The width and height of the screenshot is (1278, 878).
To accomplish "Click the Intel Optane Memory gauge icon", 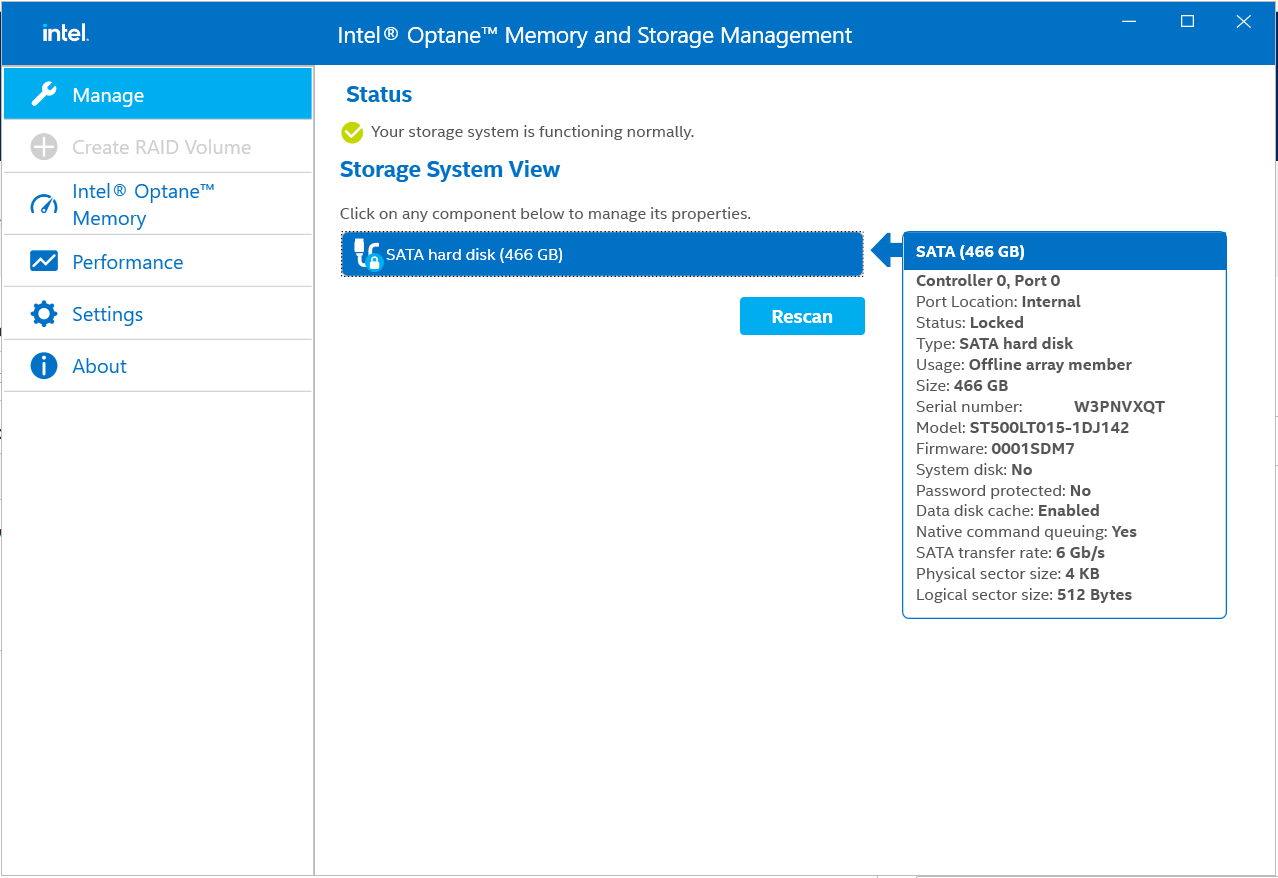I will (44, 204).
